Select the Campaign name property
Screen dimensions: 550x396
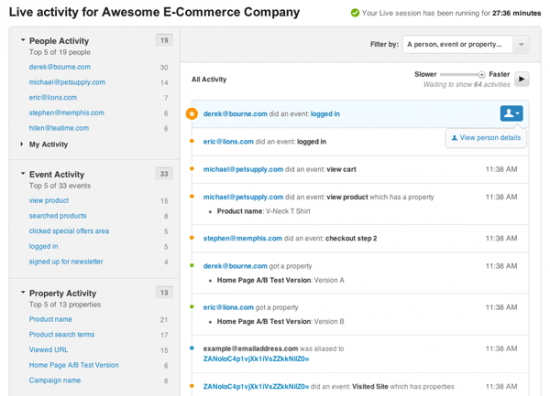(x=55, y=380)
